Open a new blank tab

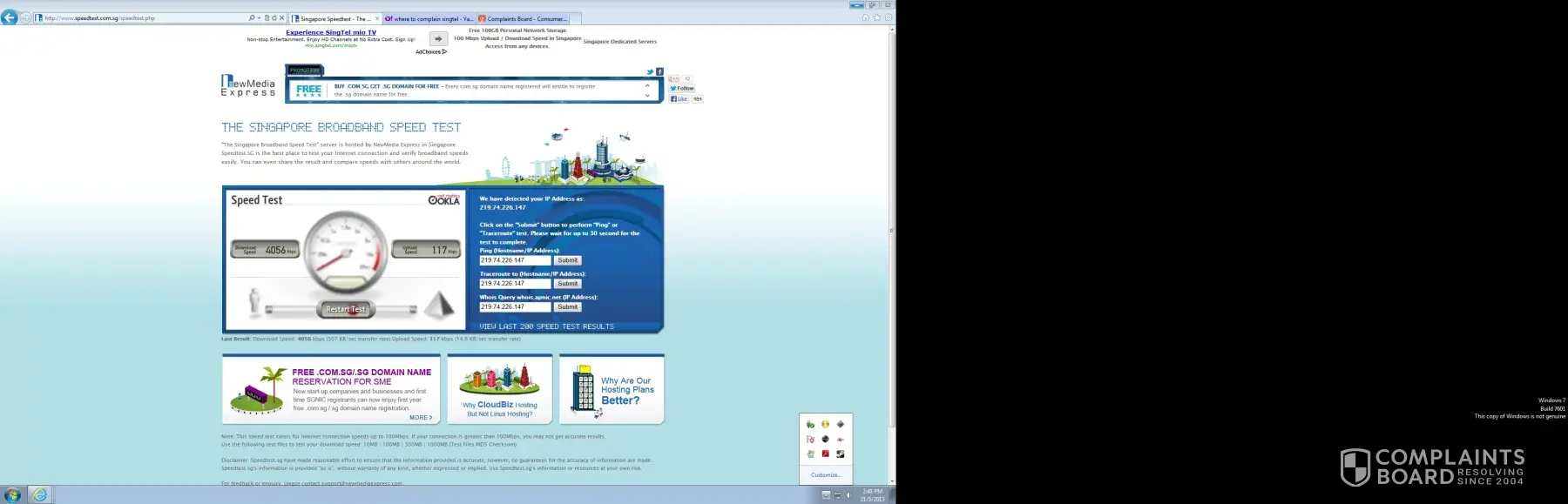(x=576, y=18)
